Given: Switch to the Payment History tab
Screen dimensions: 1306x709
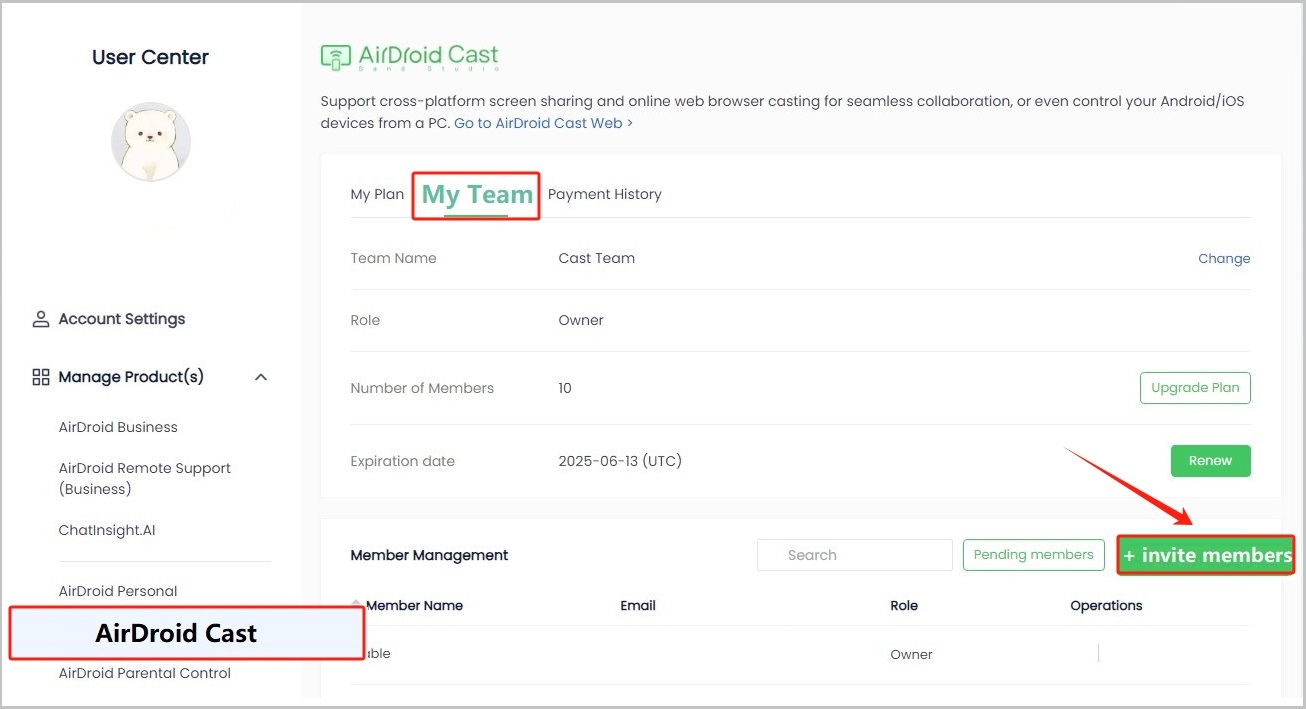Looking at the screenshot, I should tap(605, 194).
